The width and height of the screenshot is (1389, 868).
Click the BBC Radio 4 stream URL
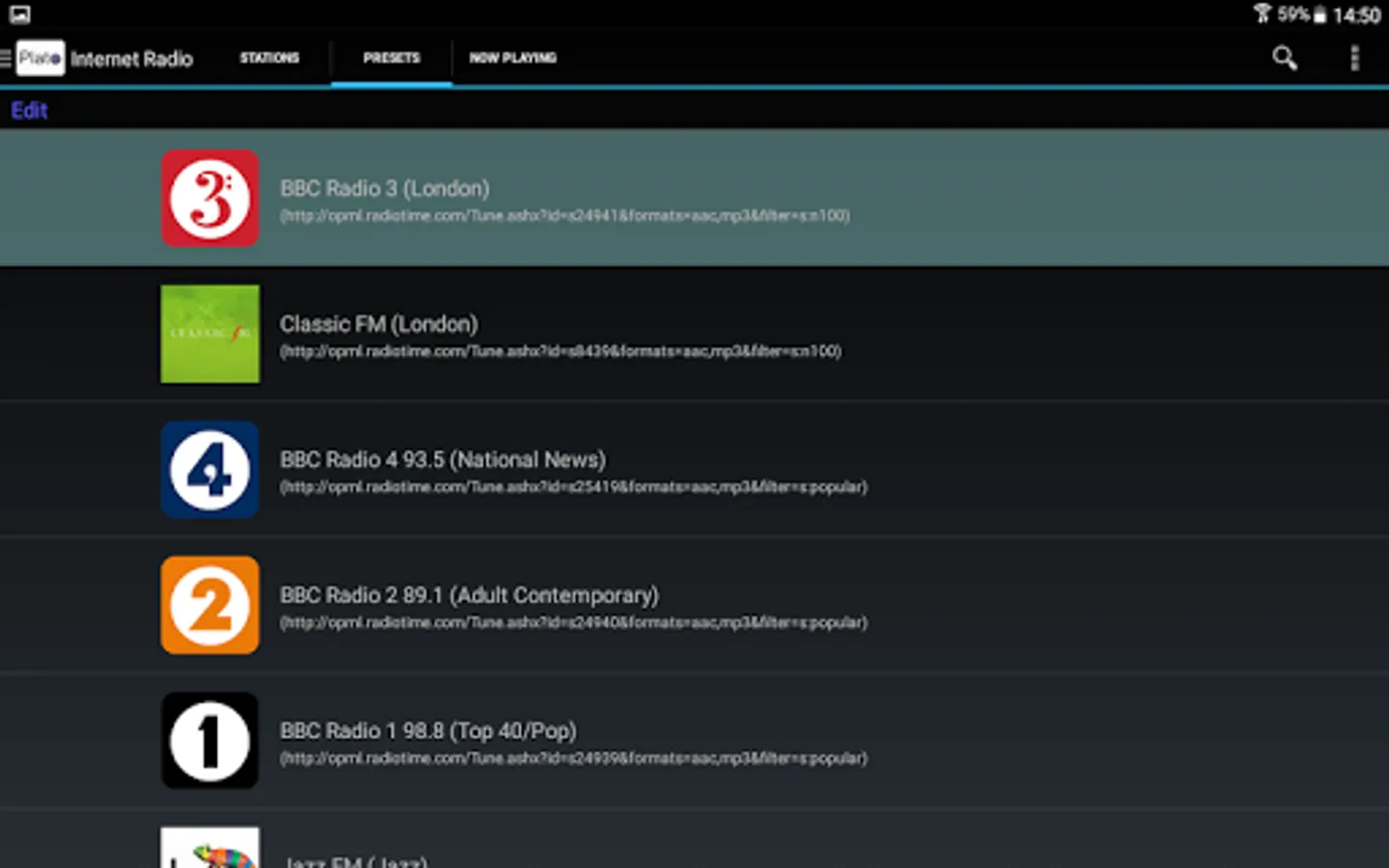pyautogui.click(x=574, y=487)
